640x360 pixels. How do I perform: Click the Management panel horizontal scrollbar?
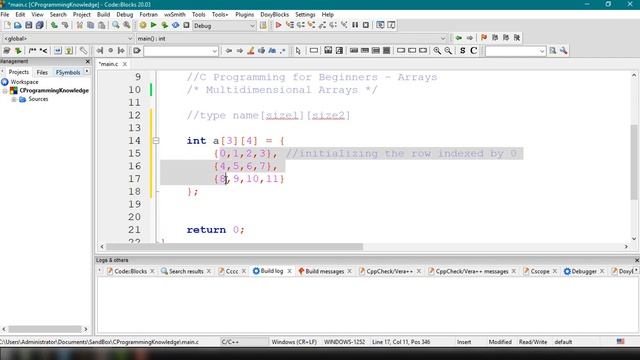coord(45,329)
